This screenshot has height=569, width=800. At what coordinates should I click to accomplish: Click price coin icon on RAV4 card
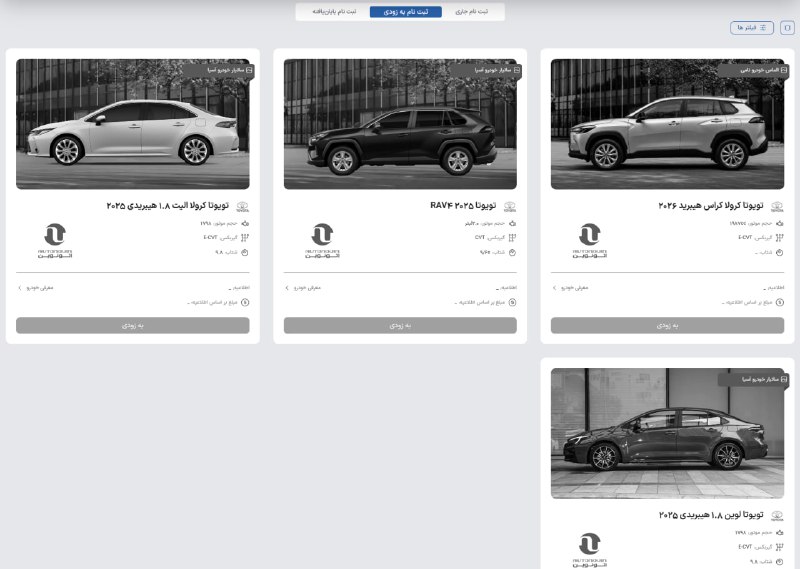pyautogui.click(x=512, y=303)
